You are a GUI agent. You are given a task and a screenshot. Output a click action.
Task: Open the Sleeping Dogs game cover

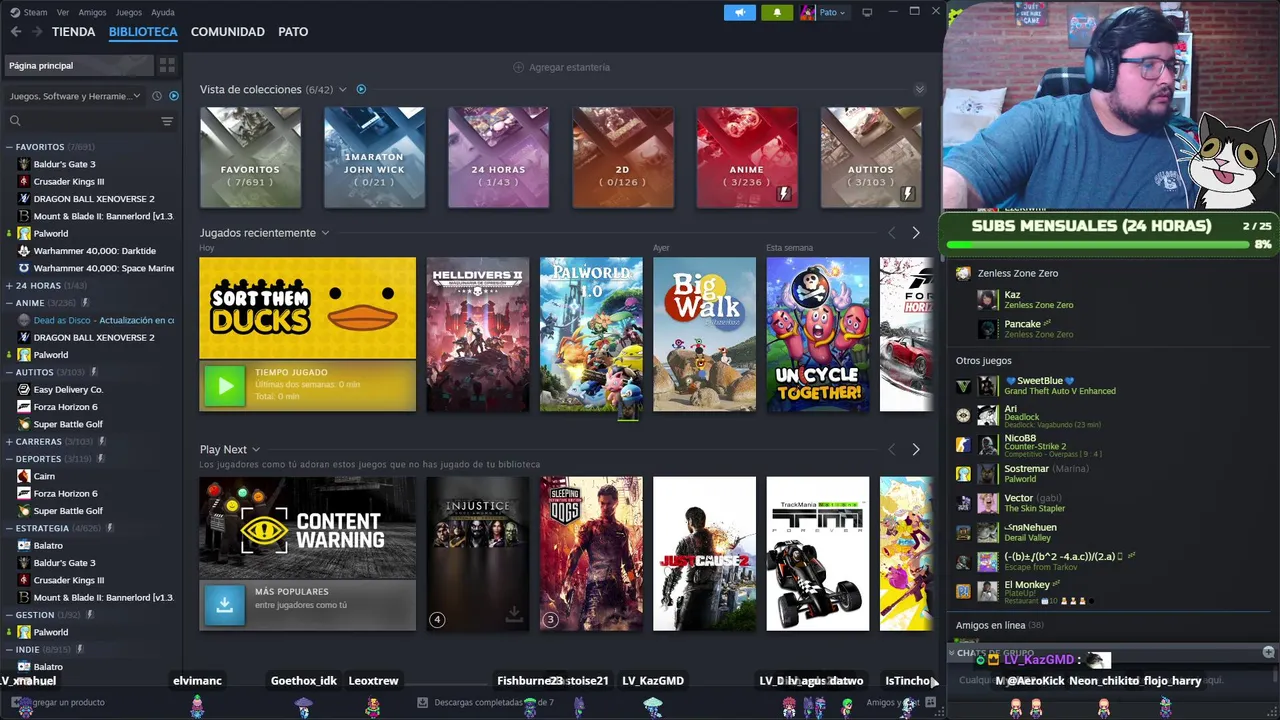point(591,554)
